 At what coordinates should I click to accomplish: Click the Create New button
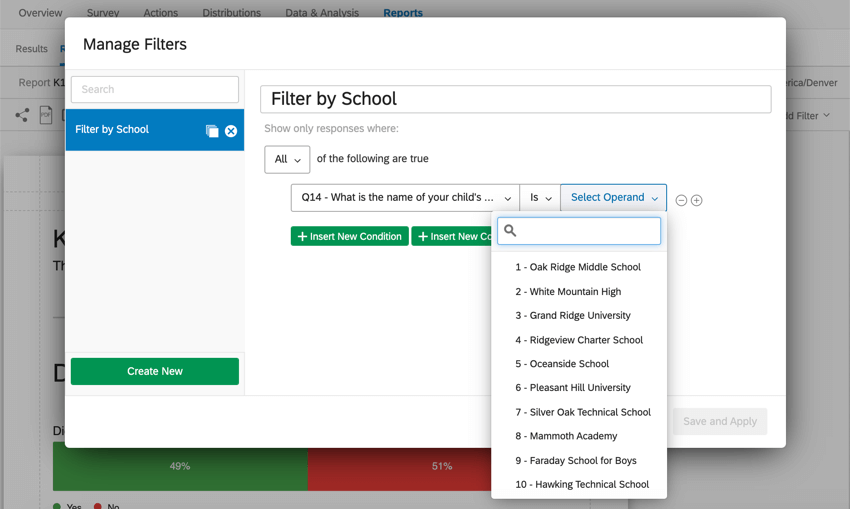155,371
